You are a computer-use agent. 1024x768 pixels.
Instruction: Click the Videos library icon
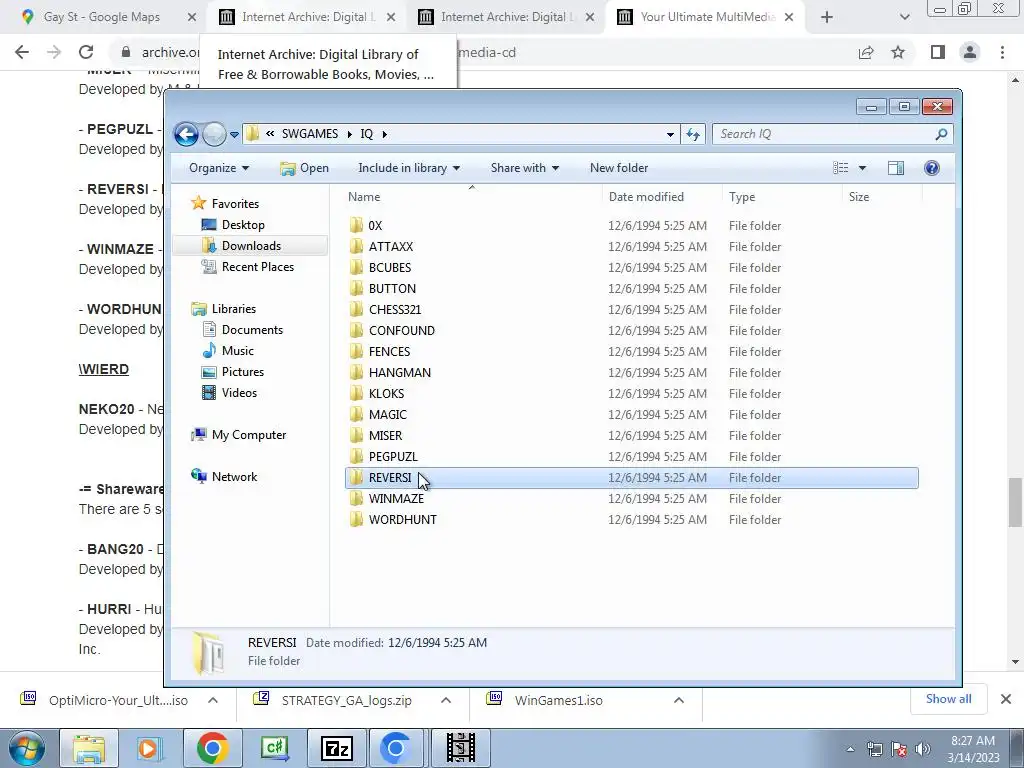209,392
